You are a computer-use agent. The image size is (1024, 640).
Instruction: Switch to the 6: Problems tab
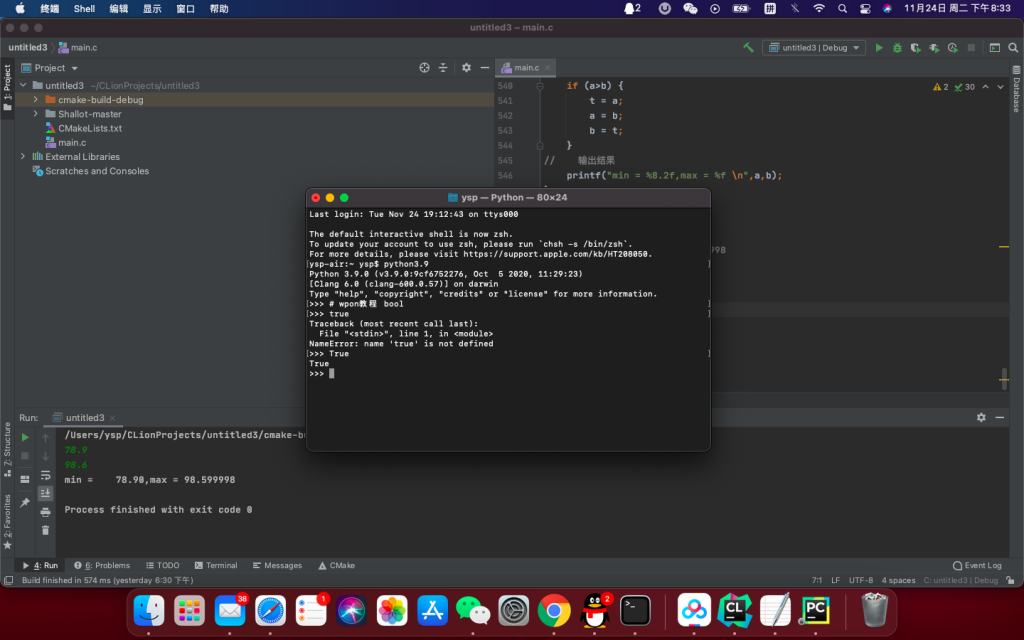[x=100, y=565]
